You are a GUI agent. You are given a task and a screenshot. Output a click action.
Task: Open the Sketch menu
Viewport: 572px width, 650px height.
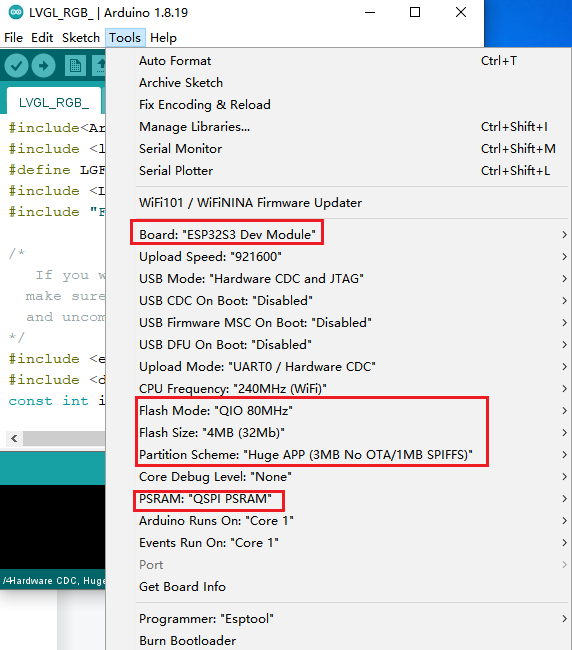pos(81,38)
